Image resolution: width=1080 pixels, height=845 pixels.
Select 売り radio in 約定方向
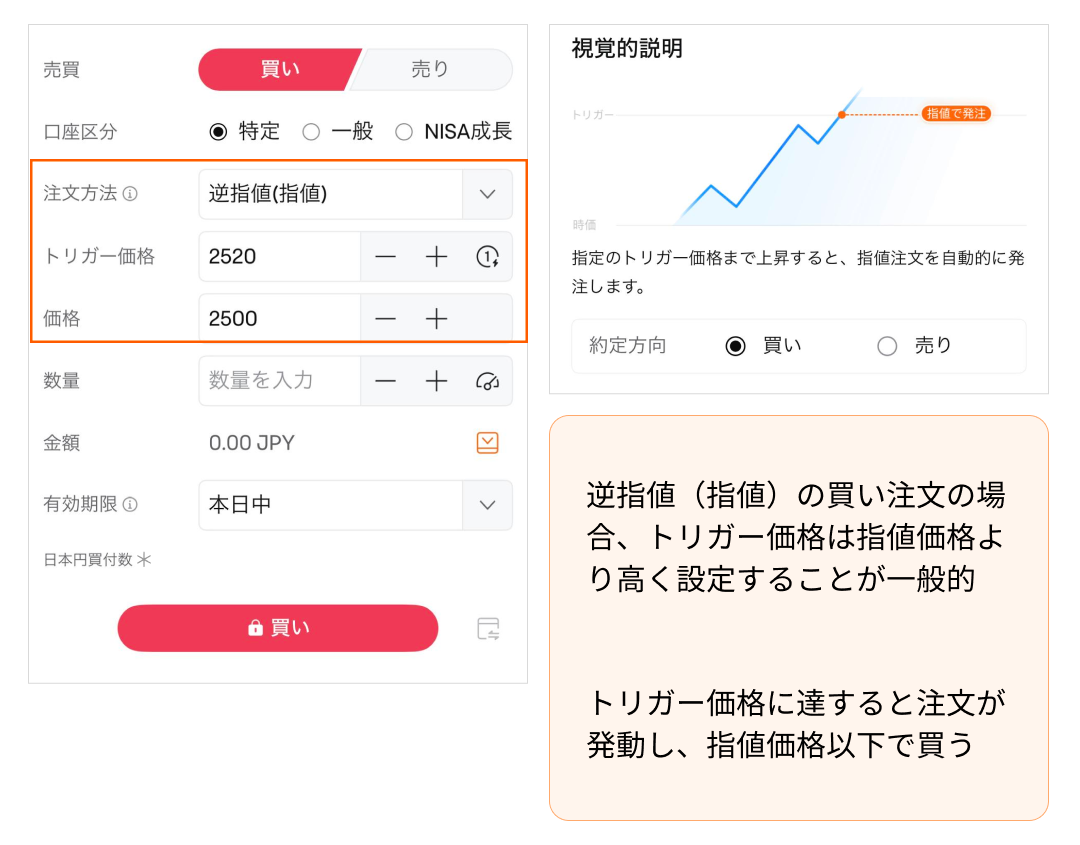pyautogui.click(x=887, y=346)
